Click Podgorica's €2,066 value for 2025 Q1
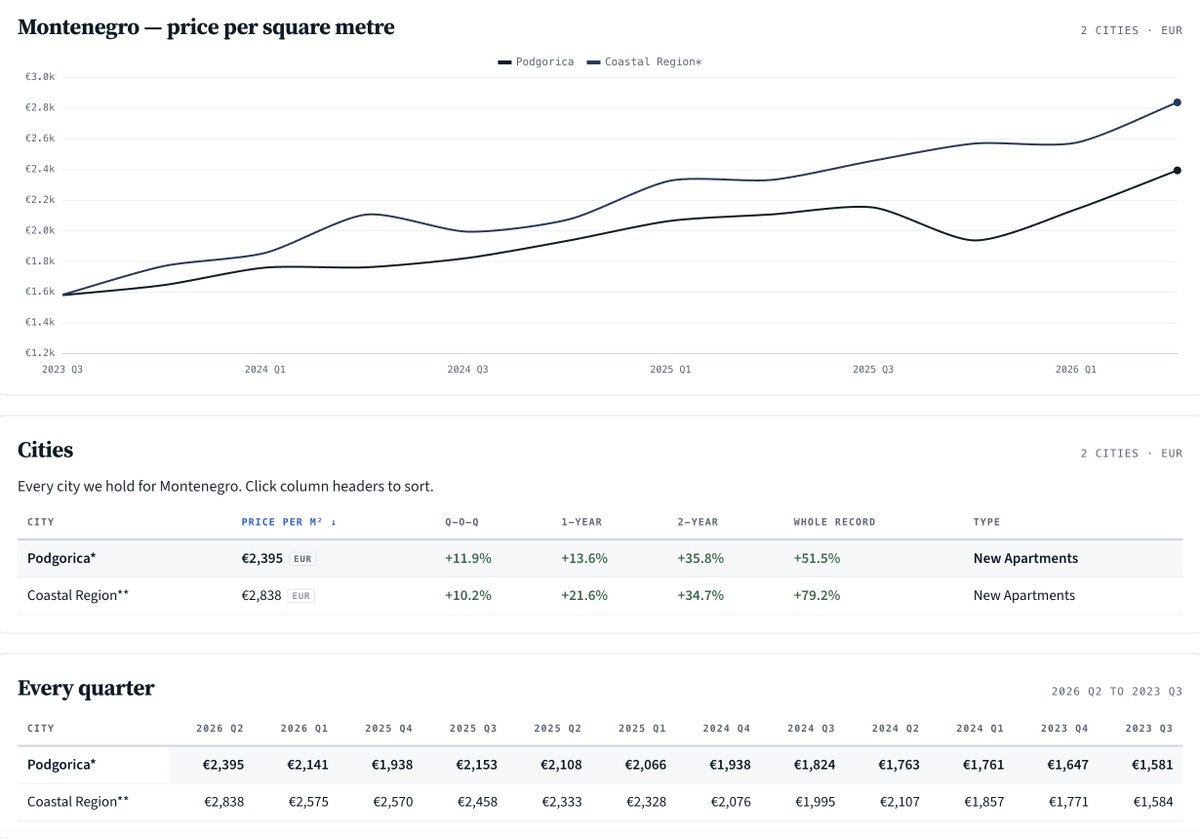Screen dimensions: 1200x839 click(645, 764)
